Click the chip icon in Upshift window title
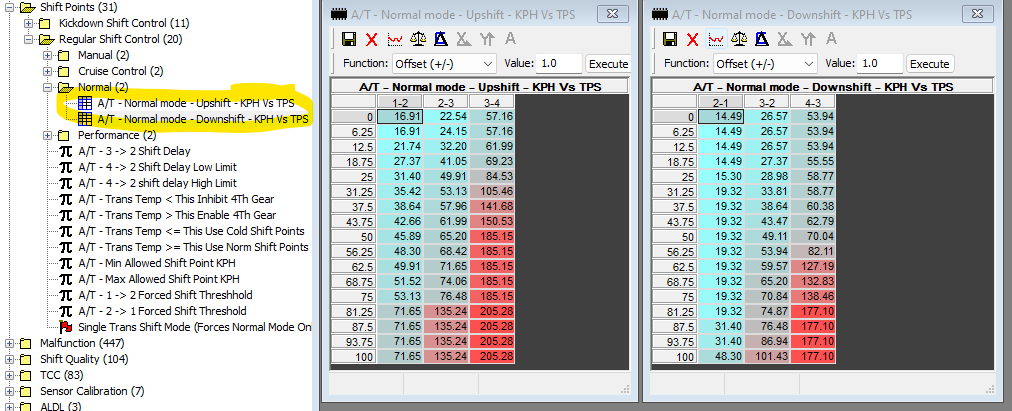Image resolution: width=1012 pixels, height=411 pixels. tap(338, 14)
